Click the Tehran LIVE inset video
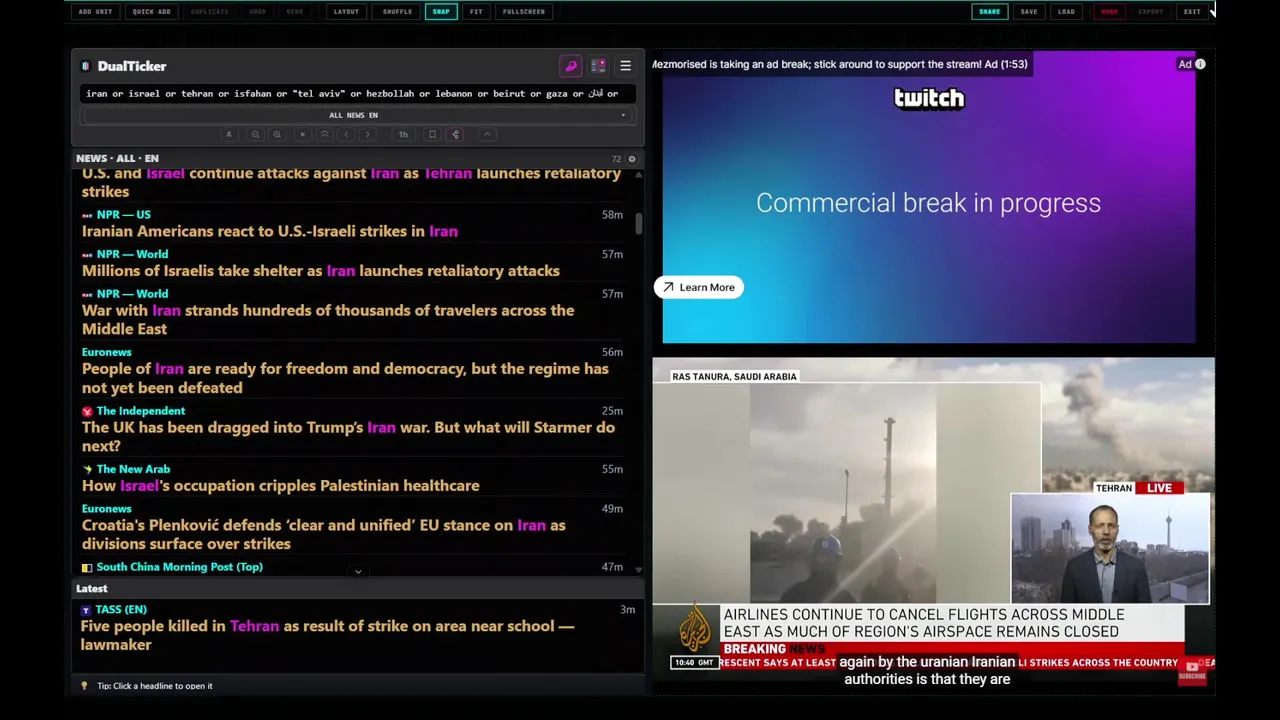Screen dimensions: 1280x720 point(1110,548)
